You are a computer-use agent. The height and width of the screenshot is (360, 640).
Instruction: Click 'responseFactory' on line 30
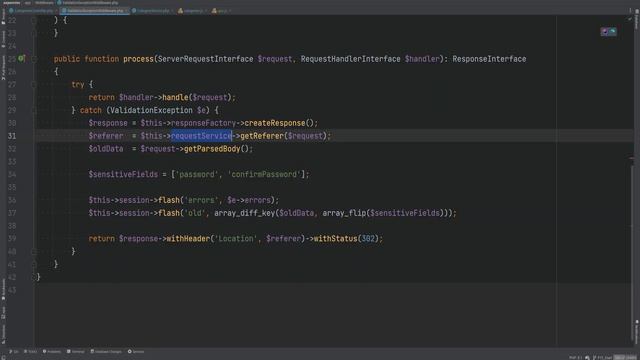point(203,123)
